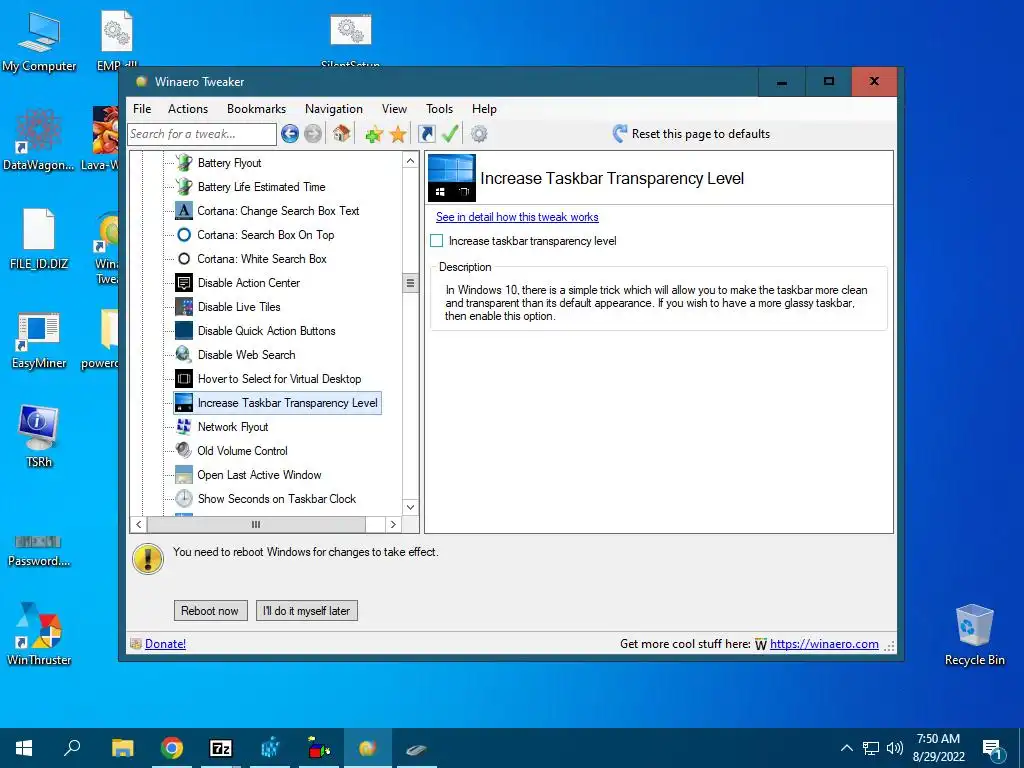Click I'll do it myself later
Screen dimensions: 1024x768
click(306, 611)
